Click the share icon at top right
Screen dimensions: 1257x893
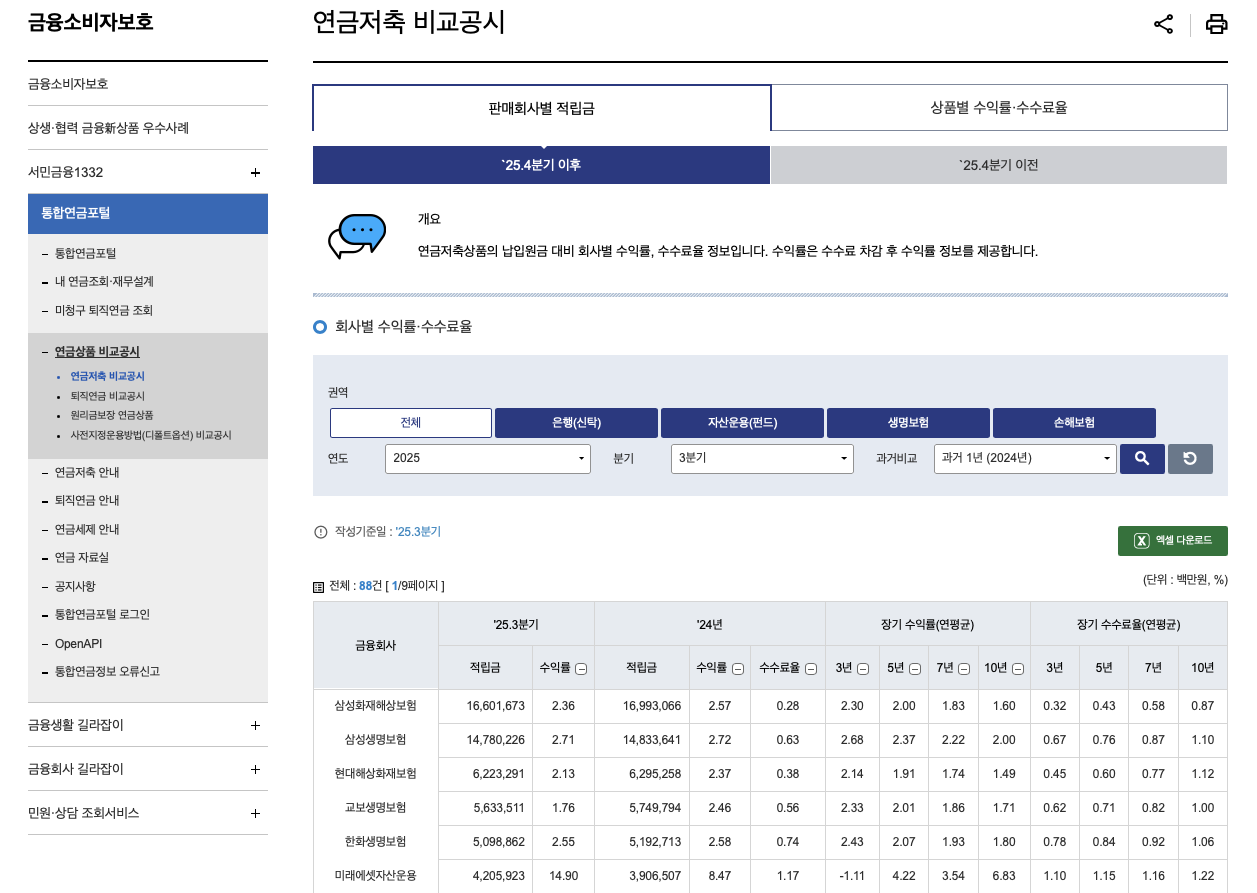pos(1163,24)
